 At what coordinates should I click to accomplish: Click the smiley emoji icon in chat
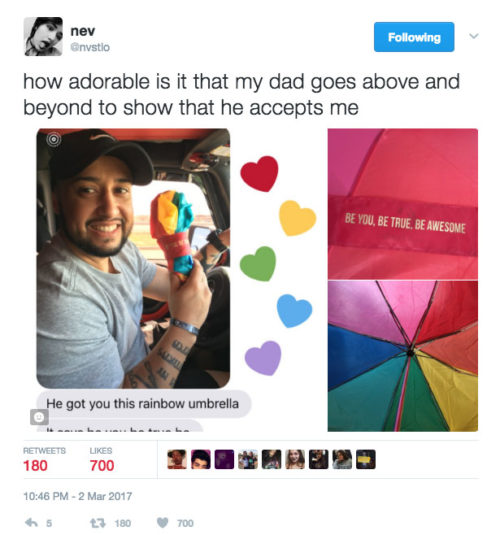[39, 417]
